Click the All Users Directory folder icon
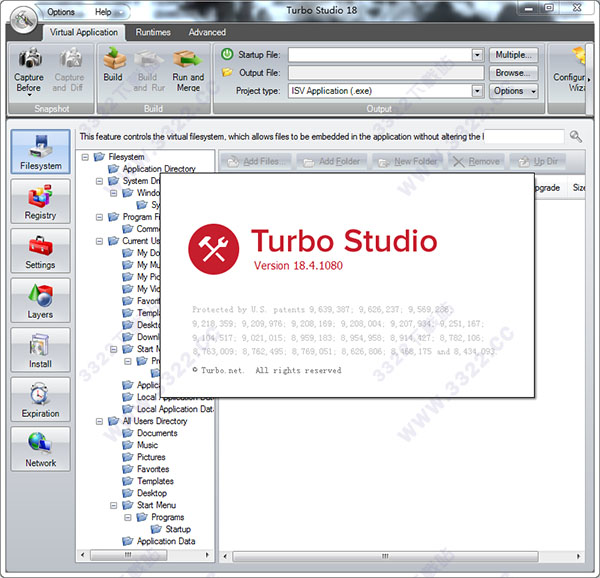The height and width of the screenshot is (578, 600). [113, 421]
